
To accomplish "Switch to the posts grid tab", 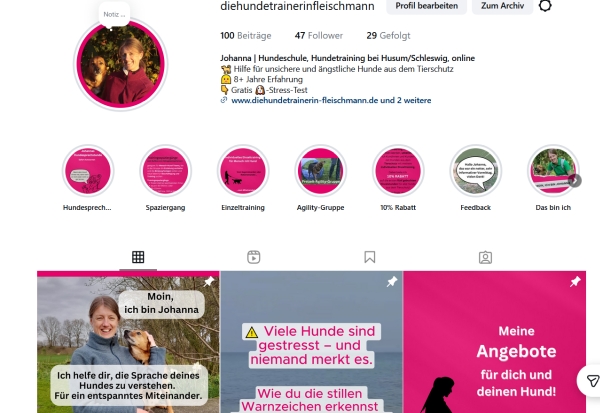I will (138, 257).
